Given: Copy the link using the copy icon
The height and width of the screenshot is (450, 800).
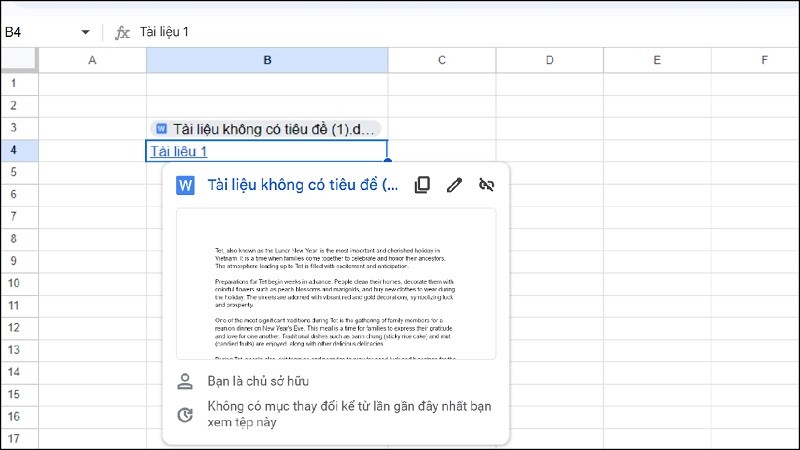Looking at the screenshot, I should point(422,185).
